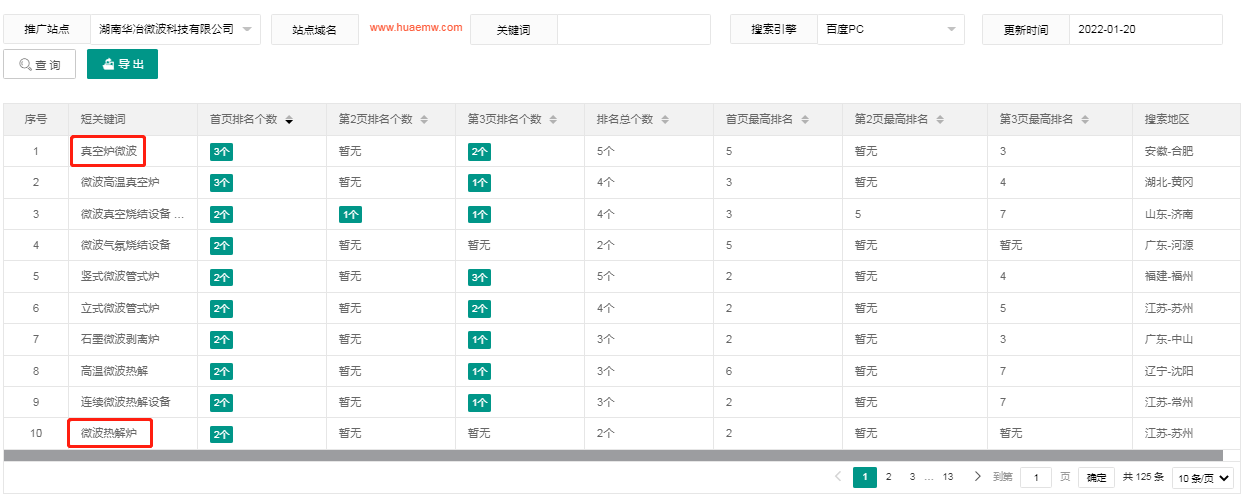Click the keyword 微波高温真空炉
The image size is (1245, 500).
tap(120, 183)
